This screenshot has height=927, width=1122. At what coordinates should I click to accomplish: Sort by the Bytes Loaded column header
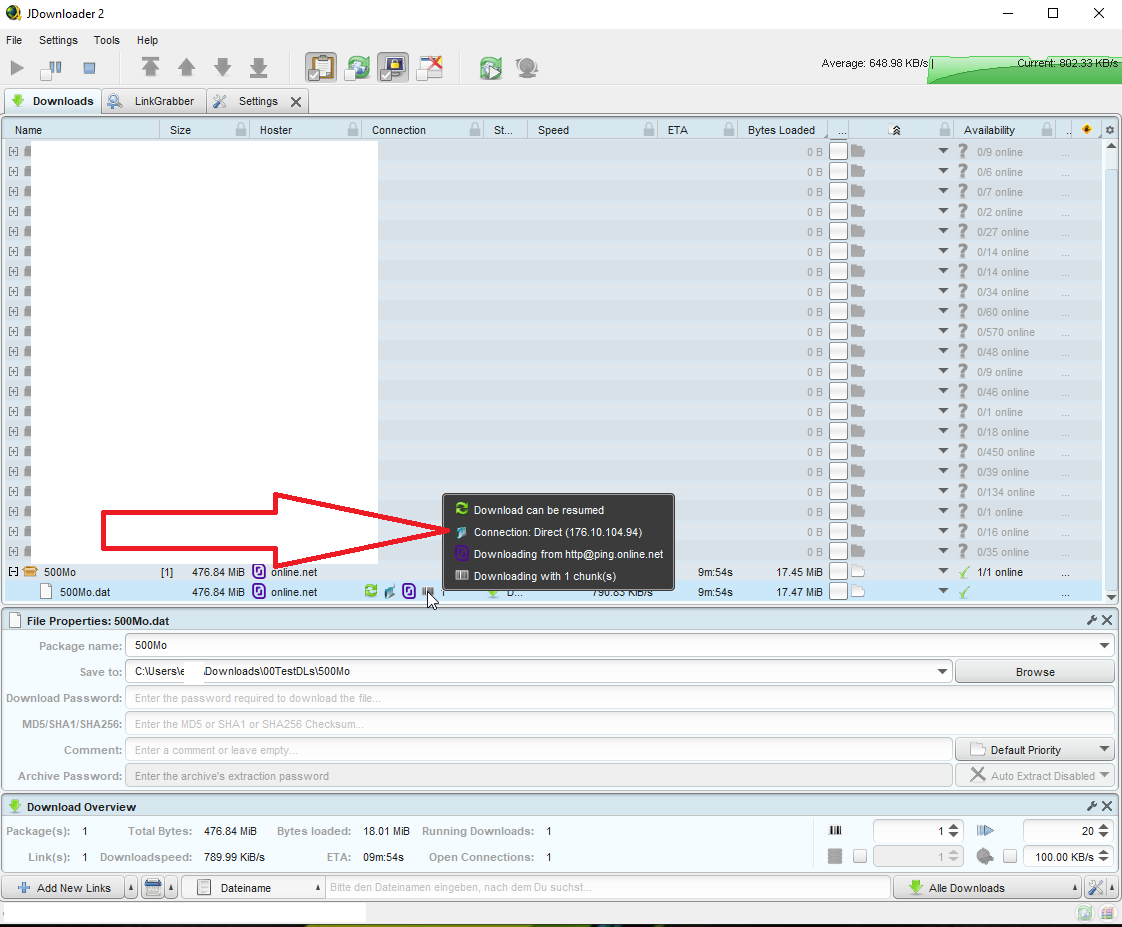pyautogui.click(x=781, y=130)
